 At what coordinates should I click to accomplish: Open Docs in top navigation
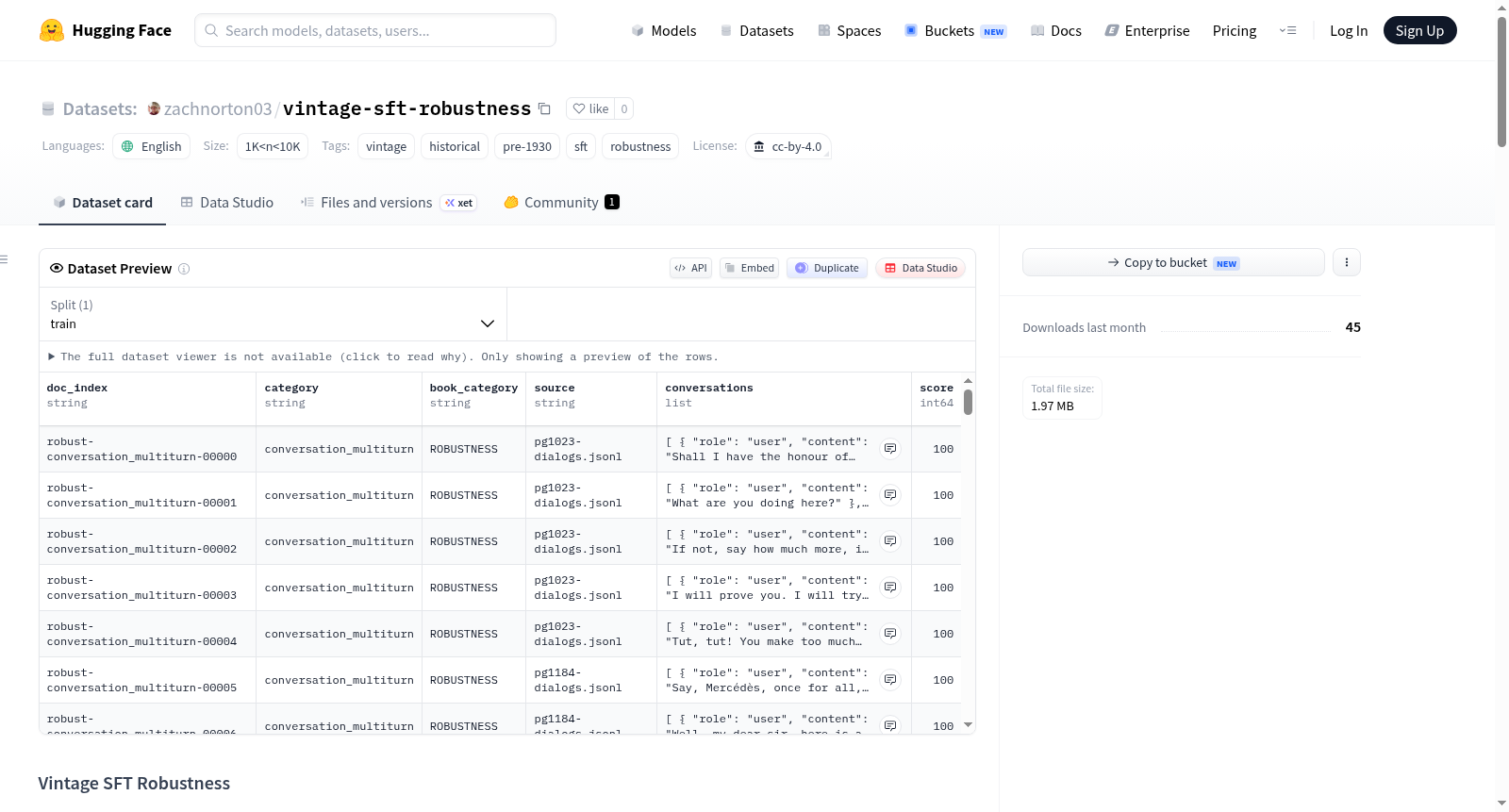(1056, 31)
